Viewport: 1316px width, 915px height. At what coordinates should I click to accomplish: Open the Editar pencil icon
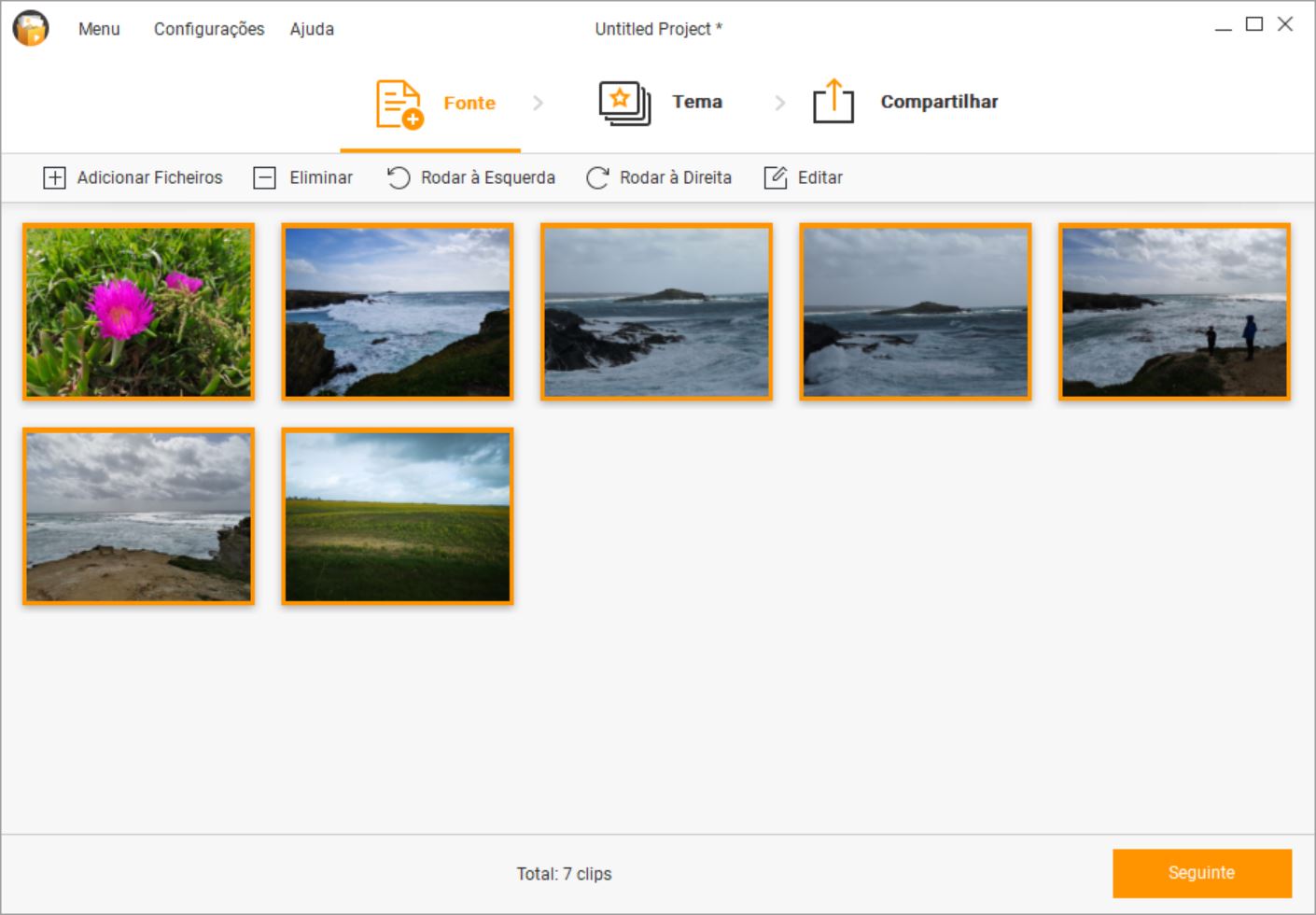pos(776,177)
